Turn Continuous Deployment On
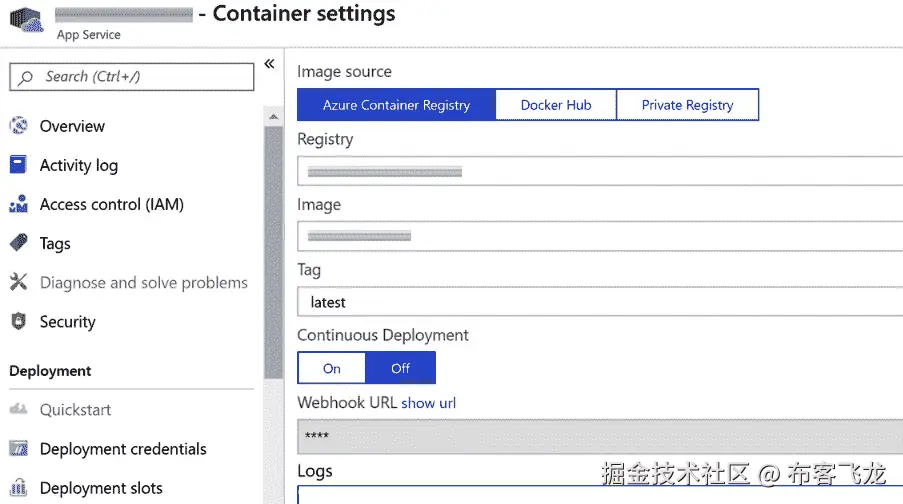 pyautogui.click(x=332, y=368)
